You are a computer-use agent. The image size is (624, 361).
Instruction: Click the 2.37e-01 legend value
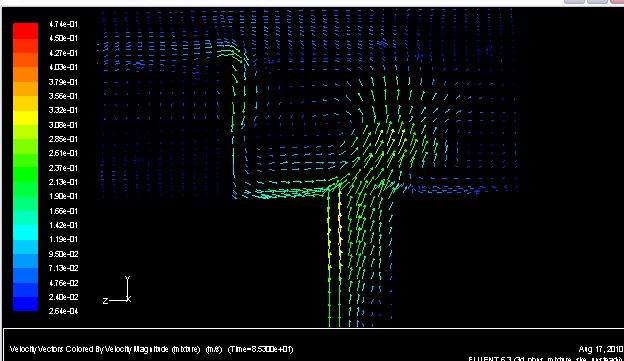point(63,168)
